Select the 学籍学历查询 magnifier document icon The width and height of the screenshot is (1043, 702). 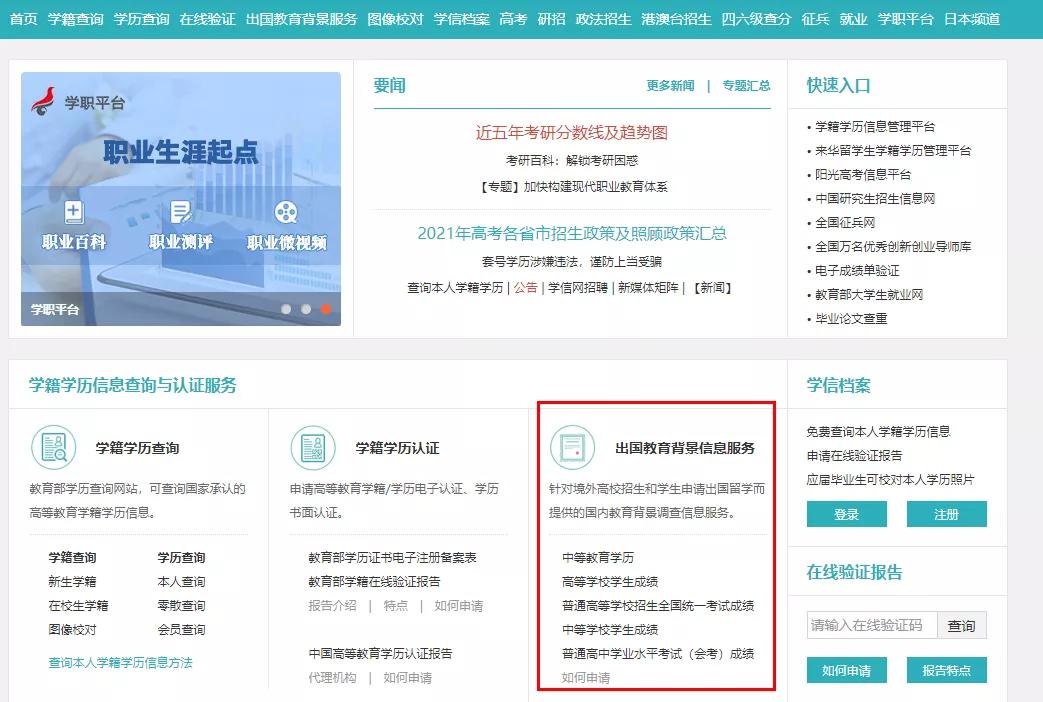click(x=54, y=448)
